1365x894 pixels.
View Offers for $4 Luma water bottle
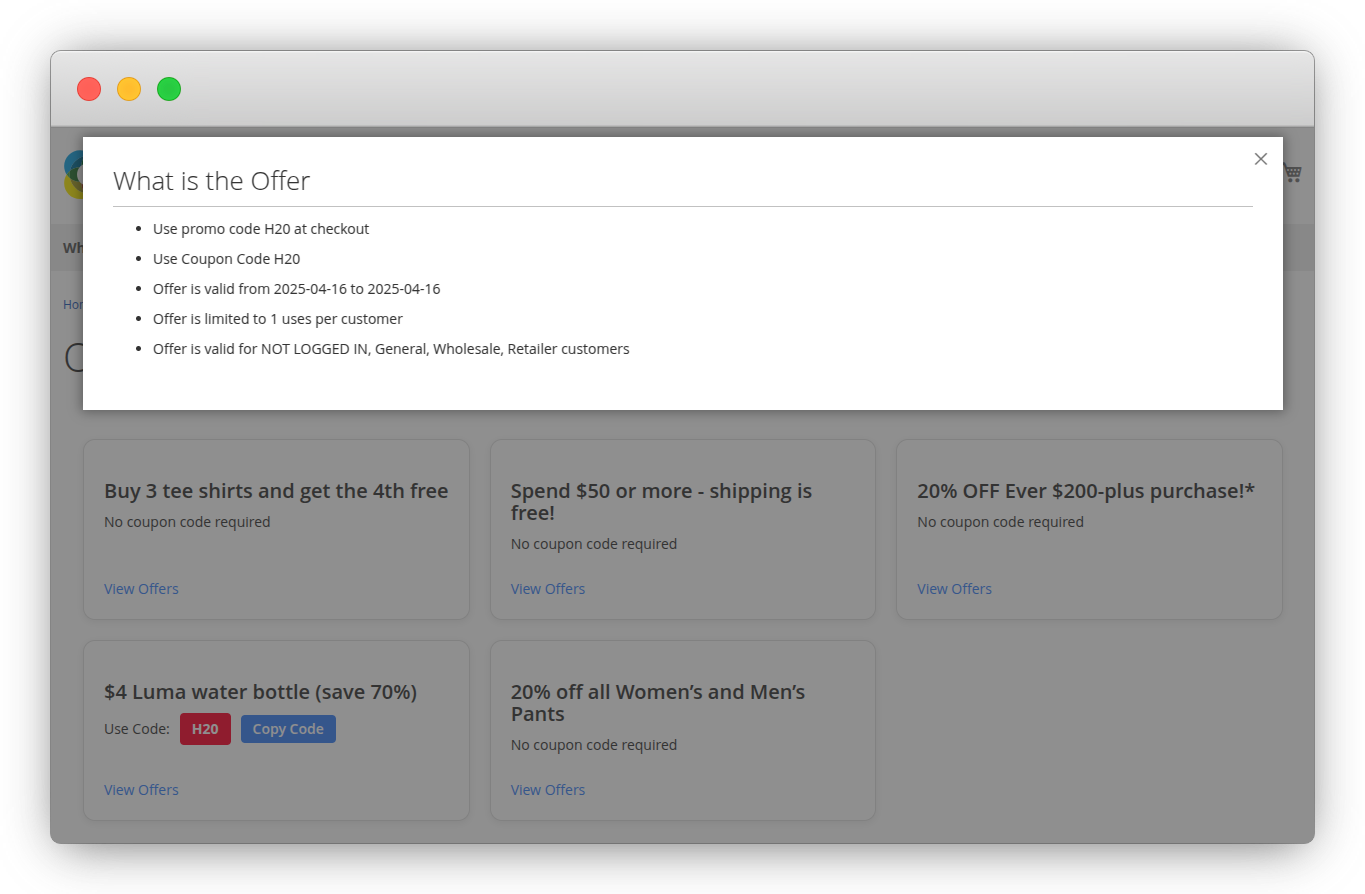click(x=141, y=790)
